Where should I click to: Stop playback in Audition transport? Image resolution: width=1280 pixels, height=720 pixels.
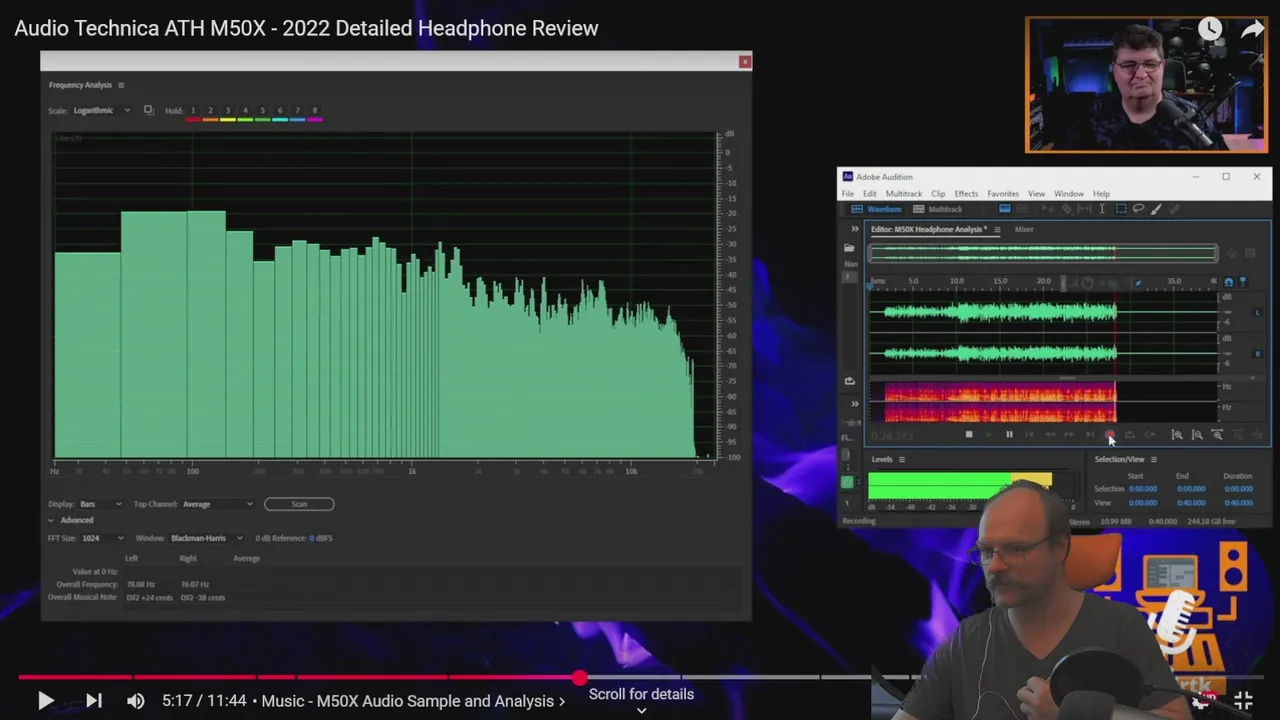coord(969,434)
